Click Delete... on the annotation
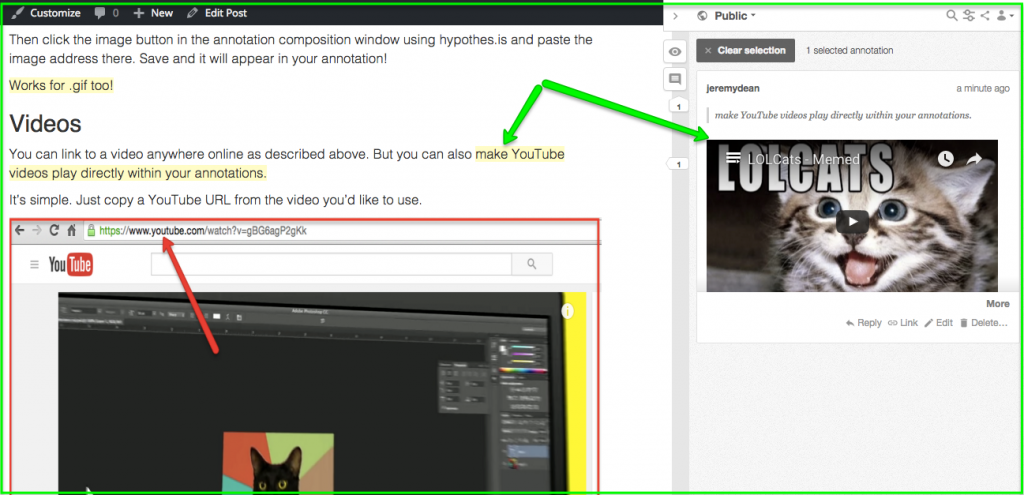Image resolution: width=1024 pixels, height=495 pixels. tap(984, 323)
